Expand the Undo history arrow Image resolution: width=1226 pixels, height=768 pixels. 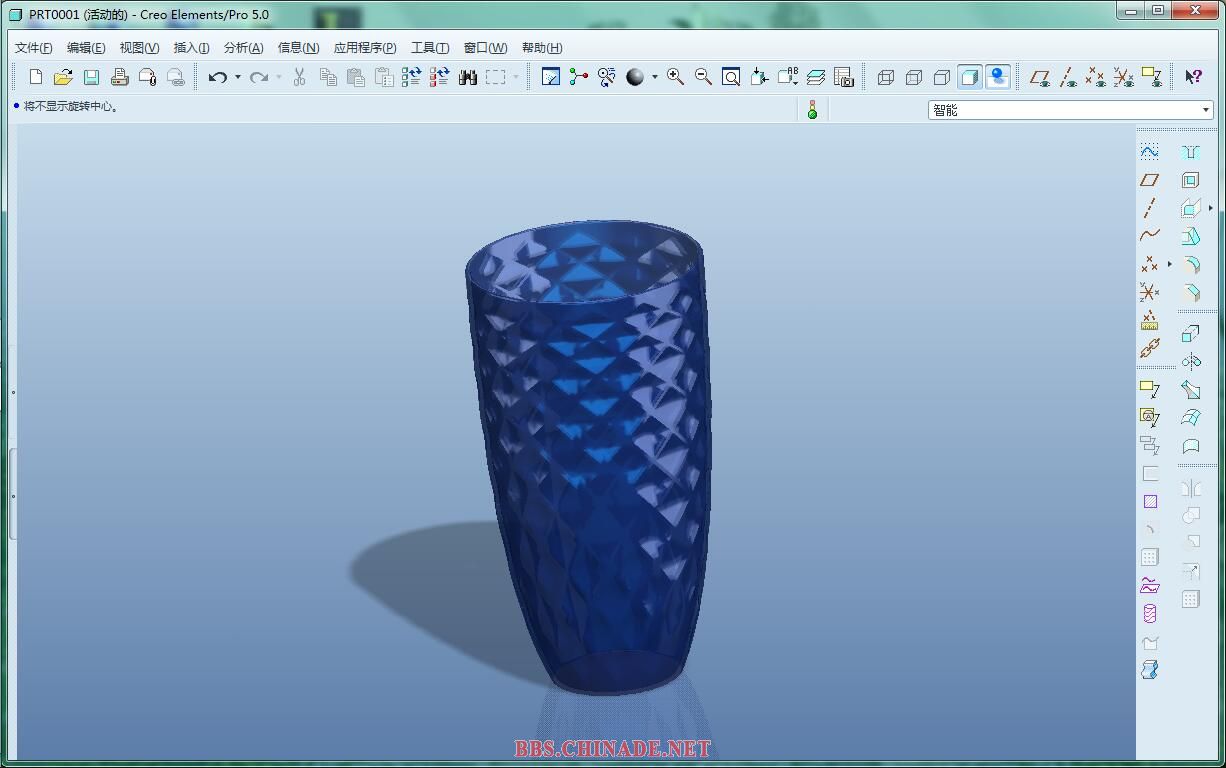(x=237, y=77)
